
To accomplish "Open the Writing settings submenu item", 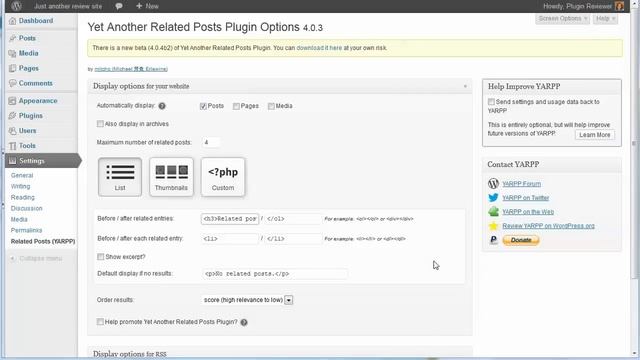I will coord(20,187).
